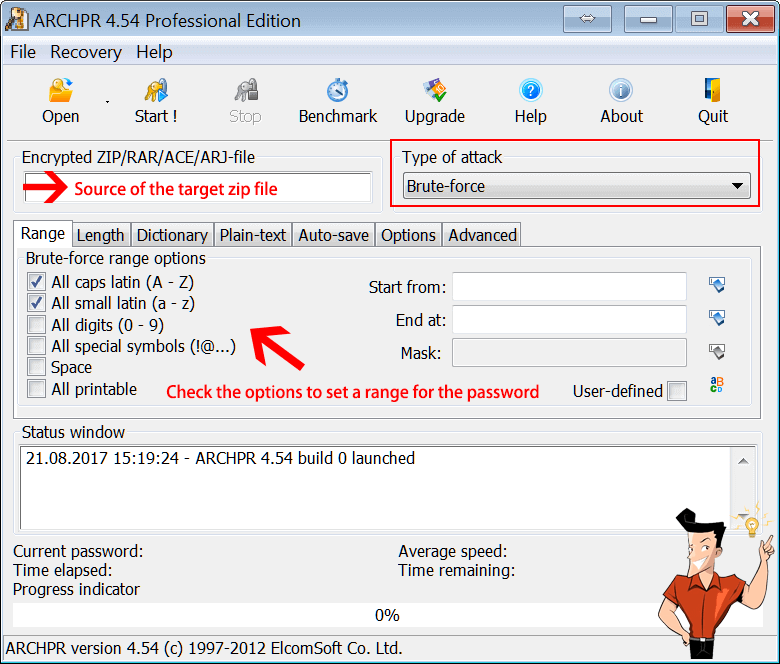Switch to the Plain-text tab
The width and height of the screenshot is (780, 664).
click(253, 235)
